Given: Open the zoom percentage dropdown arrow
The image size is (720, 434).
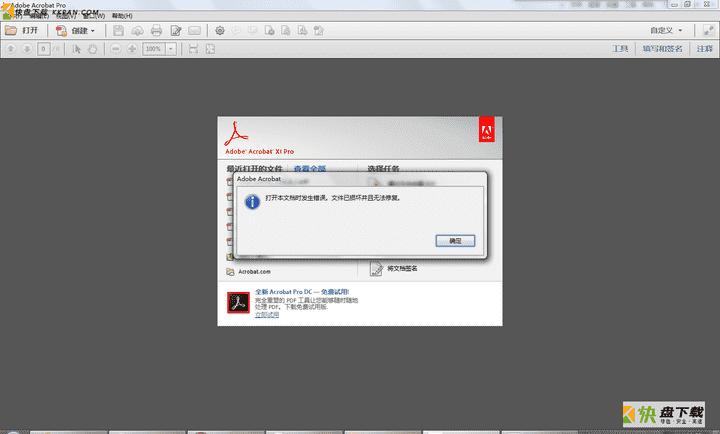Looking at the screenshot, I should pyautogui.click(x=171, y=49).
